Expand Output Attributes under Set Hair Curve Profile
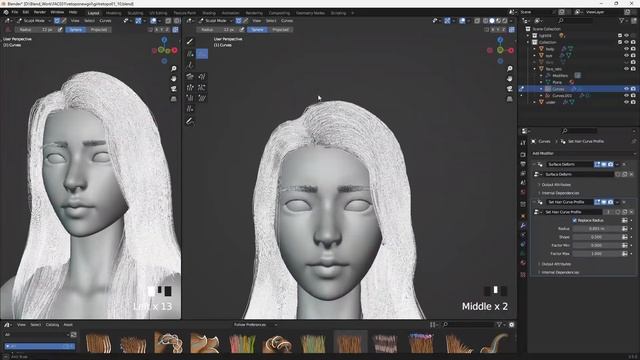Viewport: 640px width, 360px height. pyautogui.click(x=556, y=264)
